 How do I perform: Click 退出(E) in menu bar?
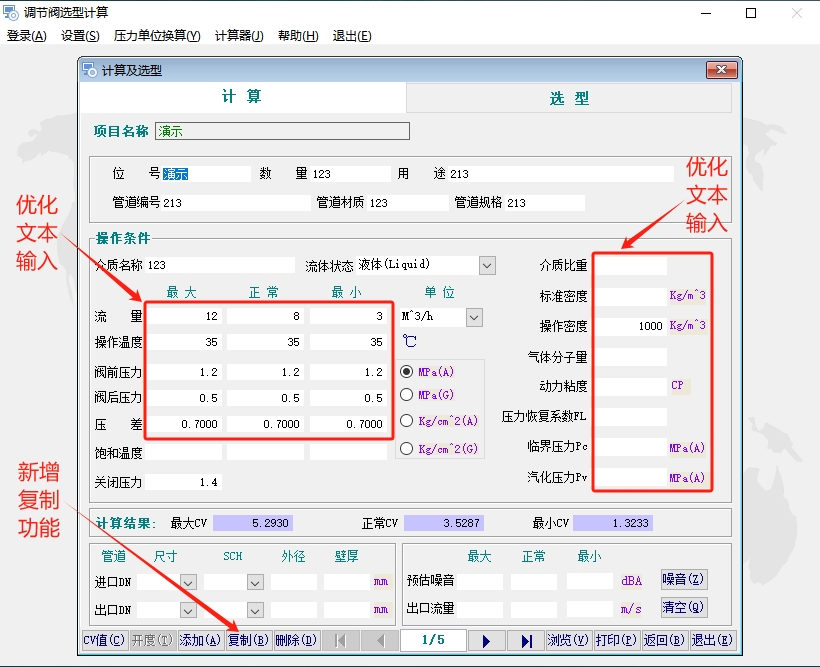[x=352, y=36]
